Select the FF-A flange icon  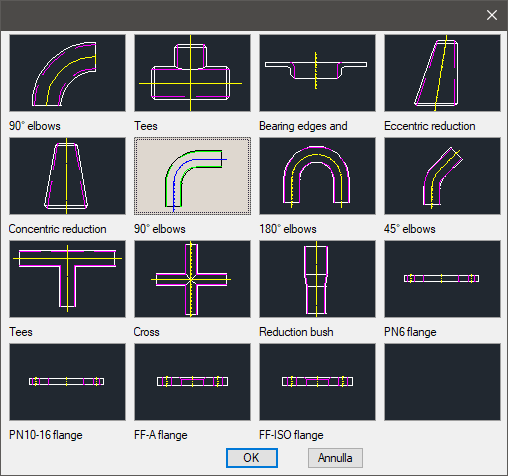[x=192, y=382]
